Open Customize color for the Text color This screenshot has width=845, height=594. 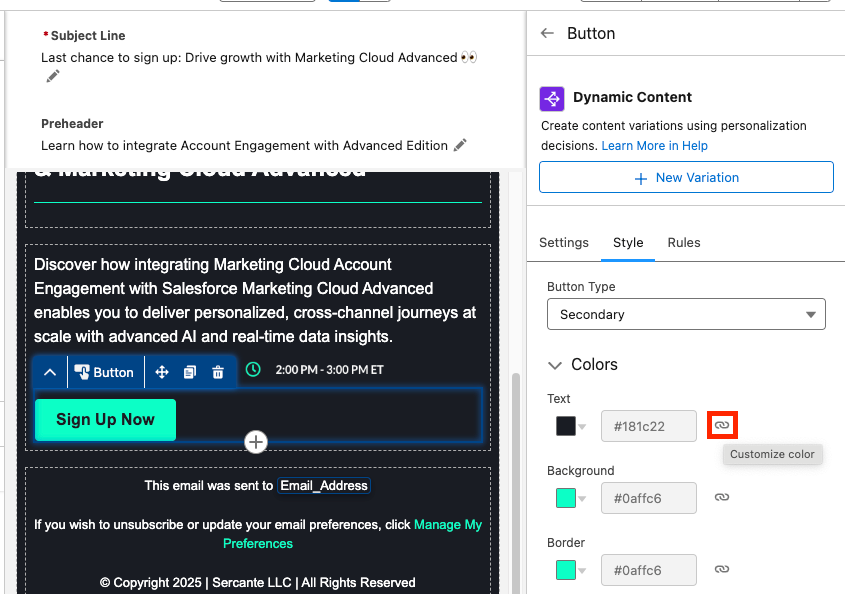(722, 425)
